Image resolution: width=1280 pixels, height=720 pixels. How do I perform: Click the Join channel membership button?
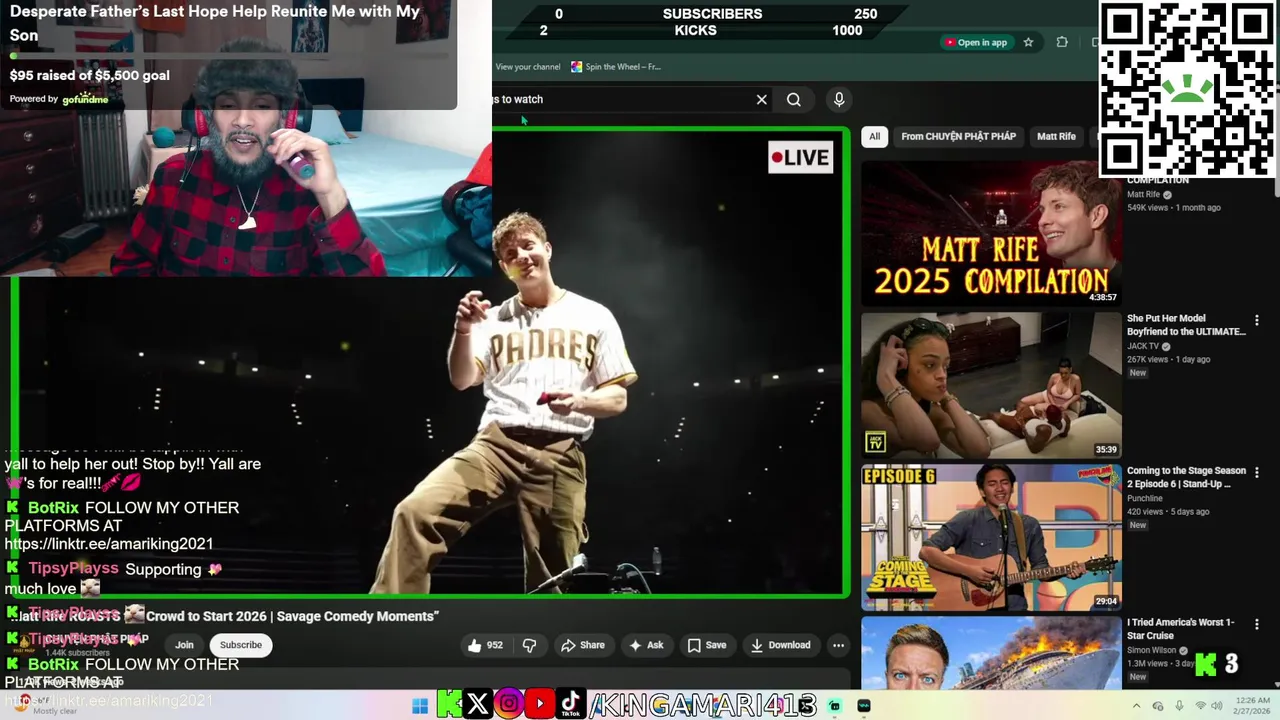point(184,645)
